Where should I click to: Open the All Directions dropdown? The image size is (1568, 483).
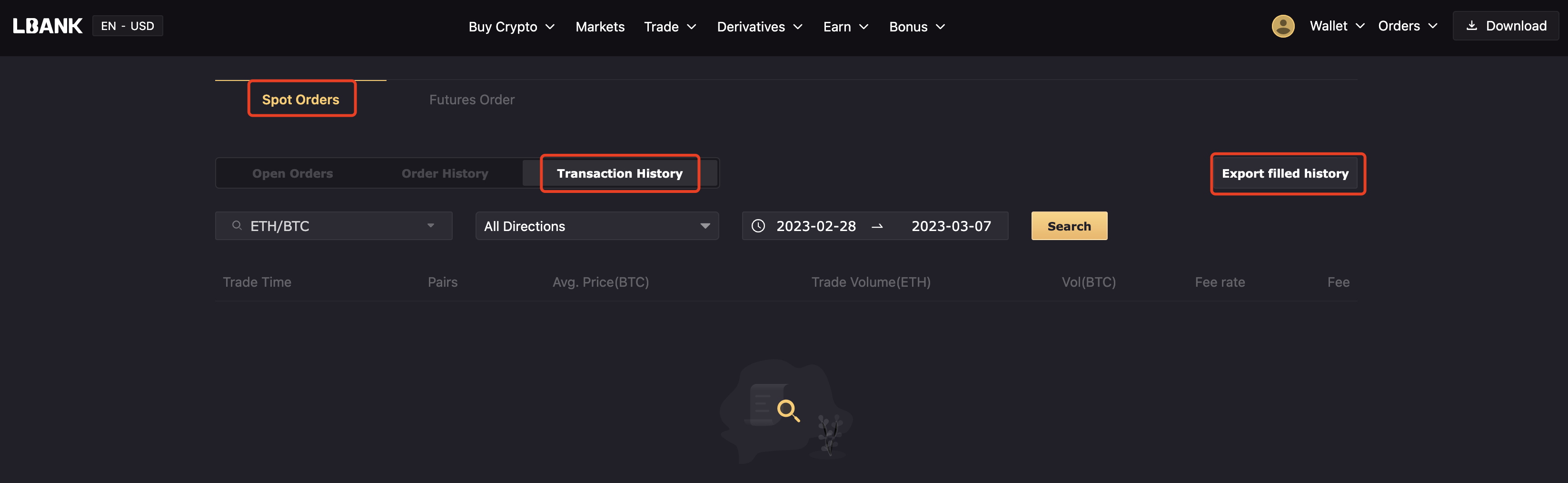pyautogui.click(x=596, y=226)
